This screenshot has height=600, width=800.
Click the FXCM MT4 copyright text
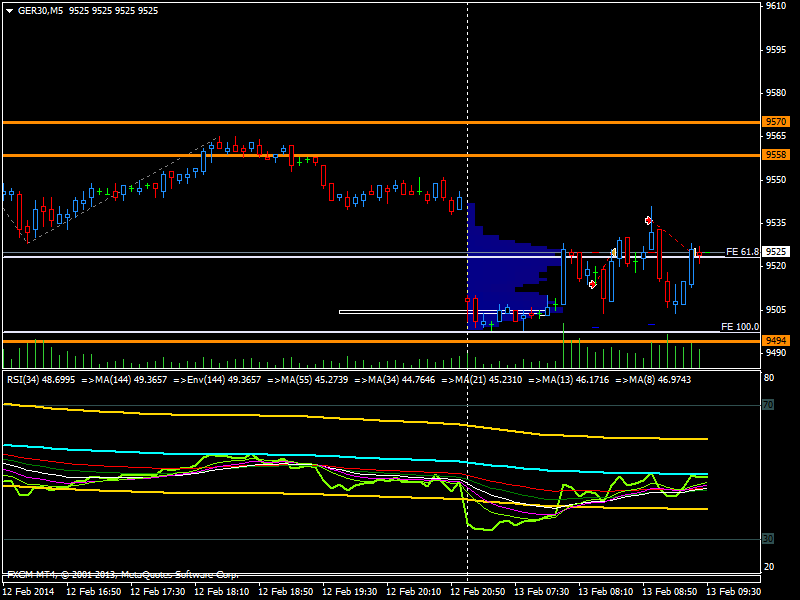(x=122, y=575)
